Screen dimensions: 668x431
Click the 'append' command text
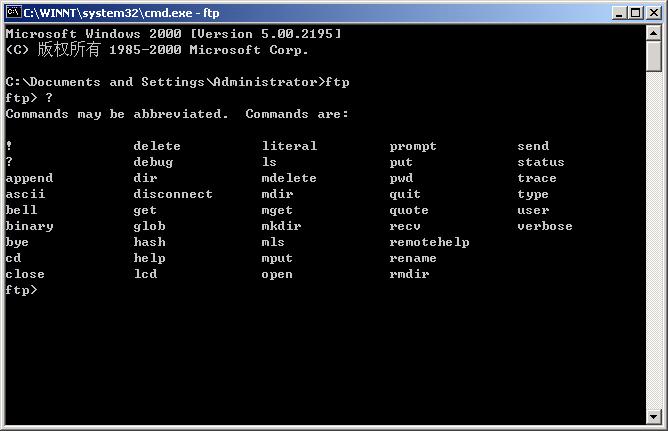coord(29,178)
